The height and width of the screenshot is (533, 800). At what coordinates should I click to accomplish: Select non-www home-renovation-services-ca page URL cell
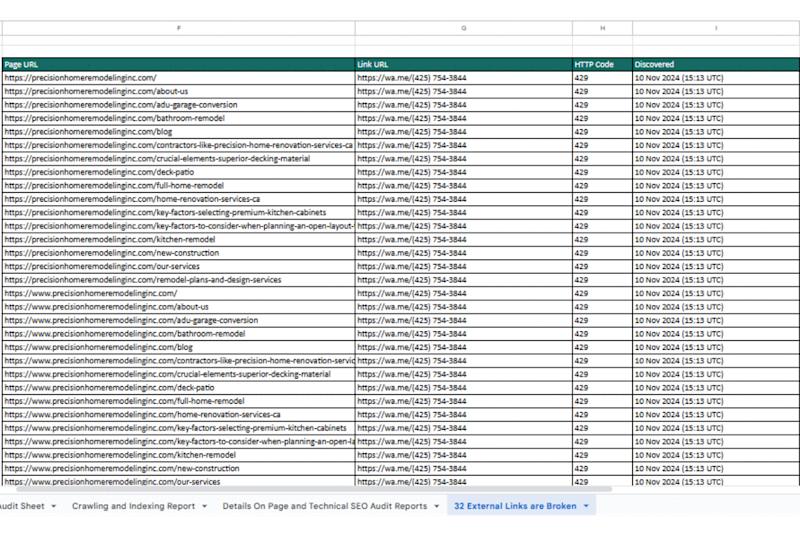pos(179,199)
